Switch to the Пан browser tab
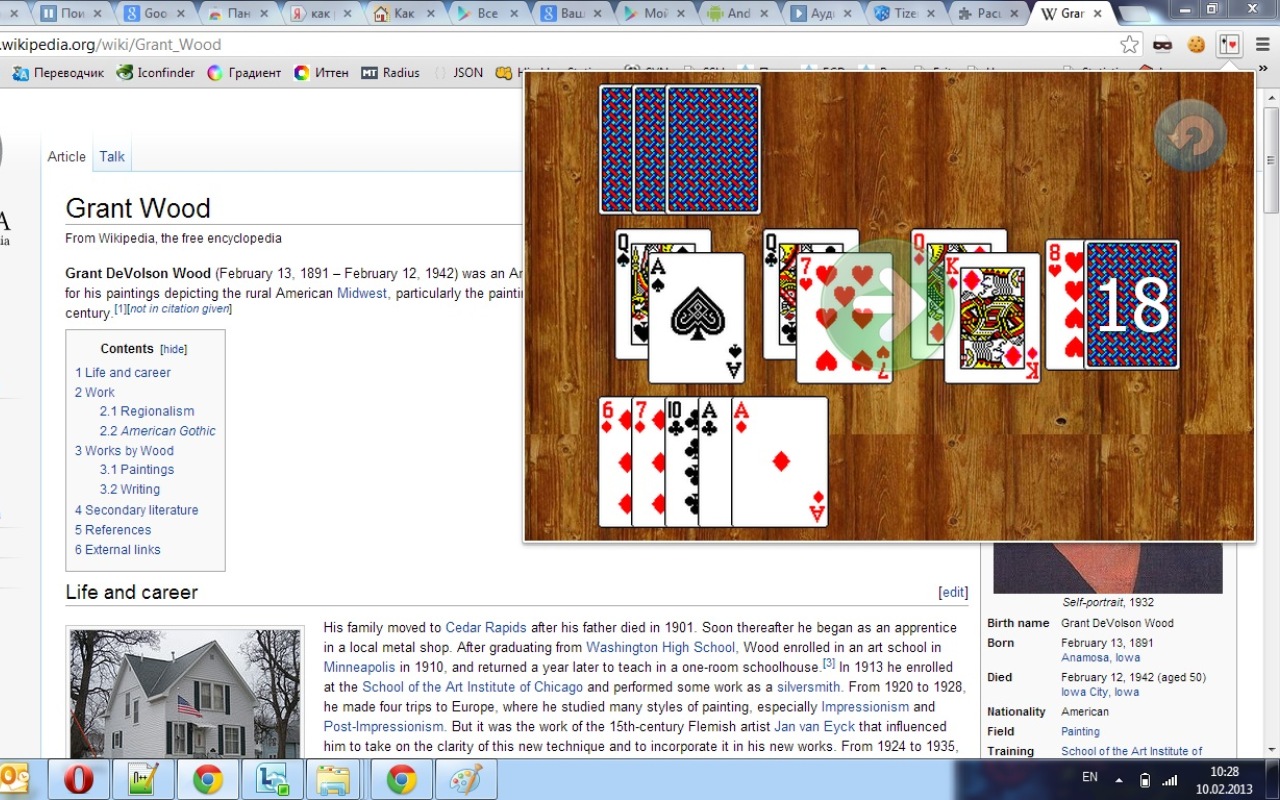Image resolution: width=1280 pixels, height=800 pixels. coord(238,13)
